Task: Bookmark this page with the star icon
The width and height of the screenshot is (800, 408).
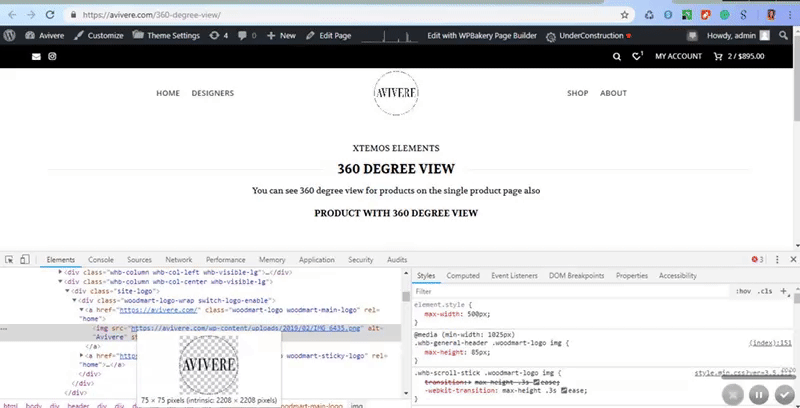Action: click(624, 15)
